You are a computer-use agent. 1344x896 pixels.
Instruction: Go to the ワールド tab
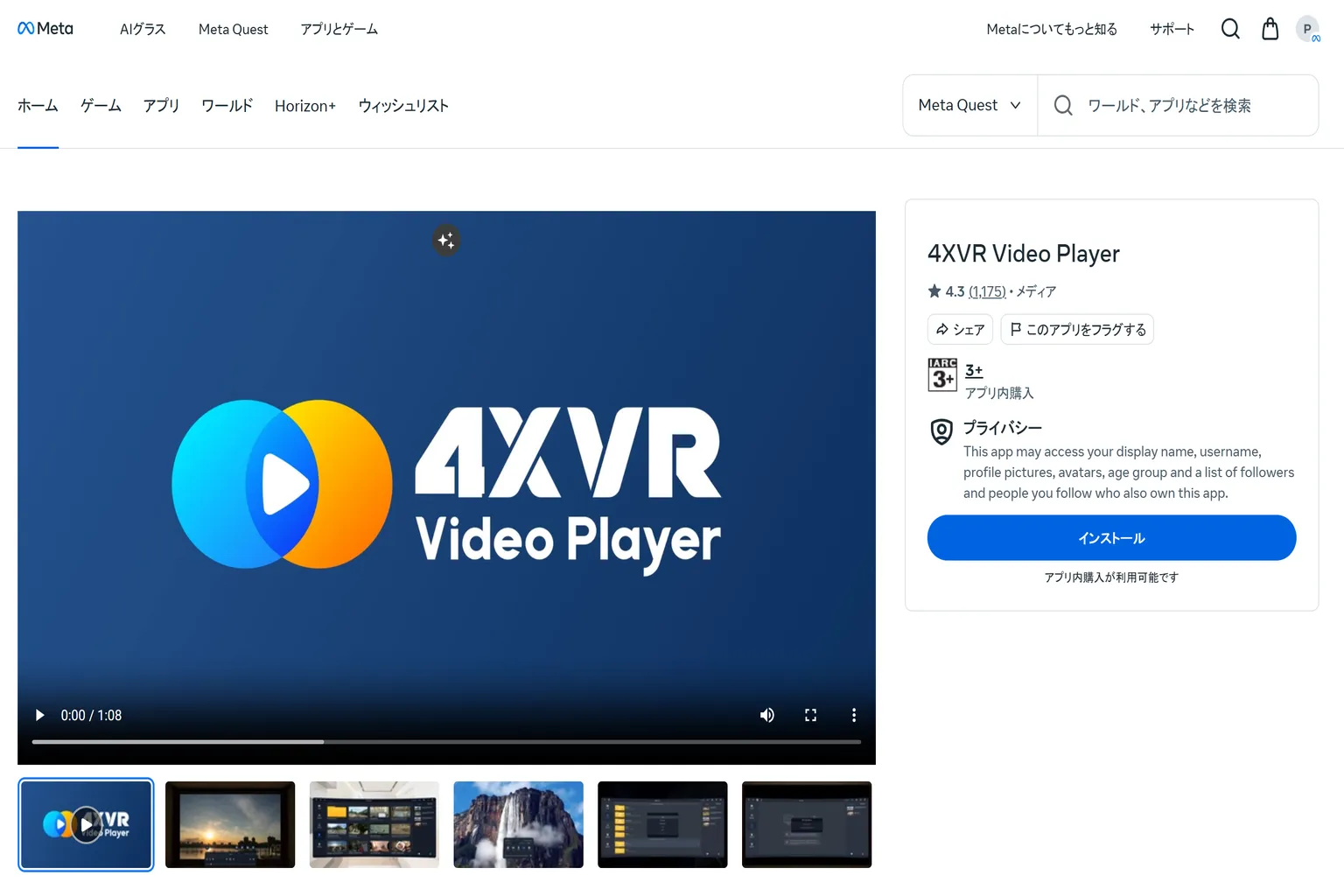click(x=227, y=105)
